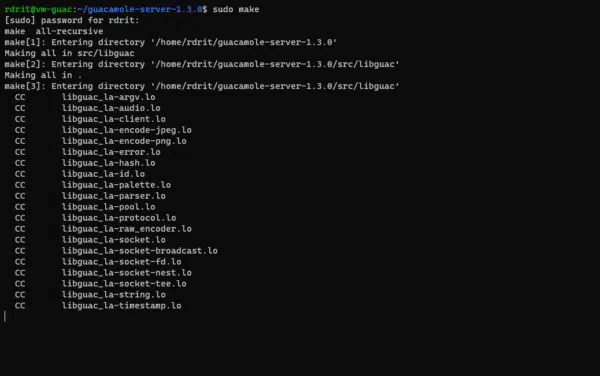The height and width of the screenshot is (376, 600).
Task: Click libguac_la-timestamp.lo filename
Action: 122,306
